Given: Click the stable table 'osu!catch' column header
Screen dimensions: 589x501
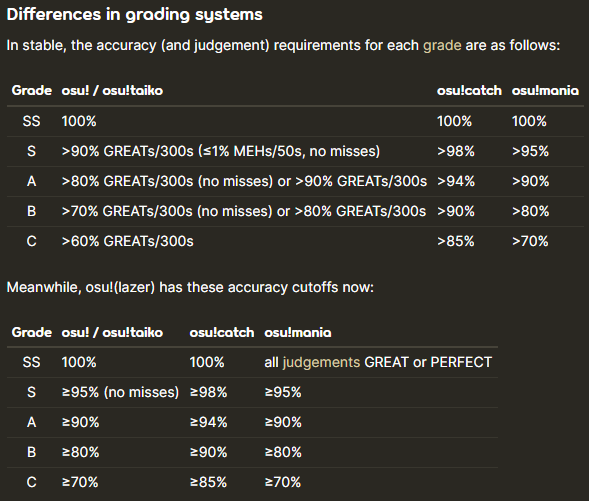Looking at the screenshot, I should coord(469,91).
